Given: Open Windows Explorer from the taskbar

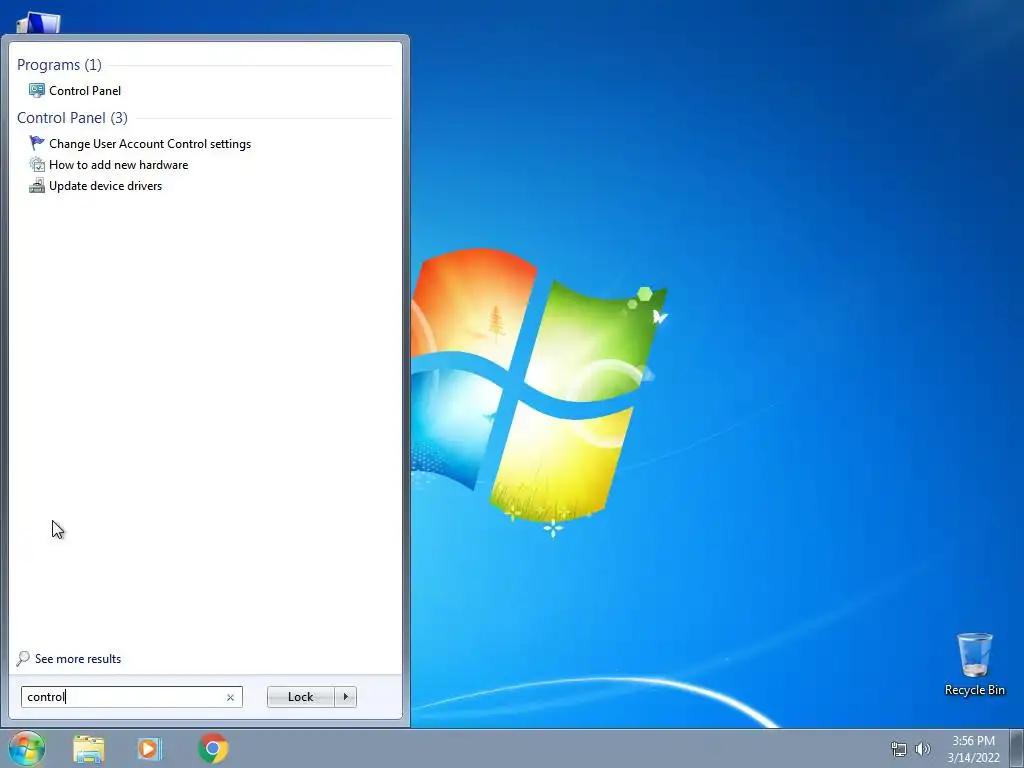Looking at the screenshot, I should click(89, 749).
